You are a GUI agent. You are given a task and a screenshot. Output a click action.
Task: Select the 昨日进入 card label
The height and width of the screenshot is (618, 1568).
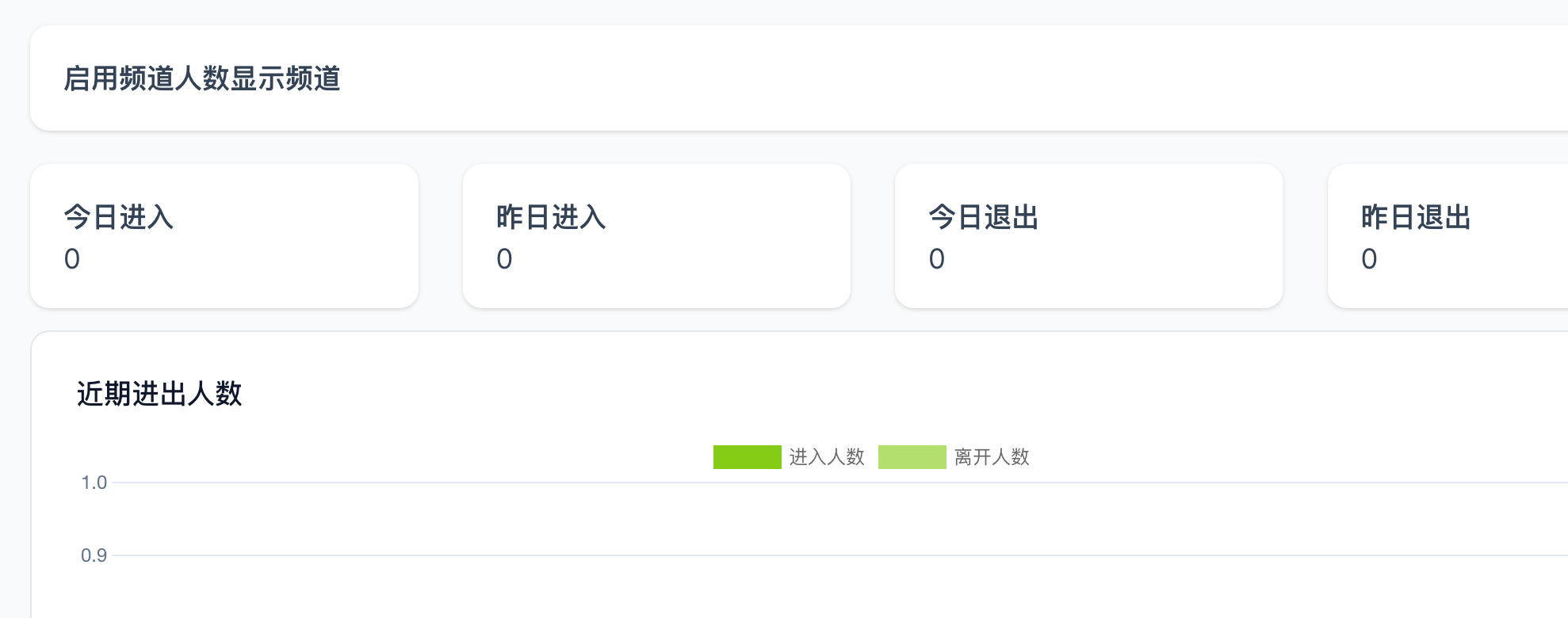[x=551, y=217]
